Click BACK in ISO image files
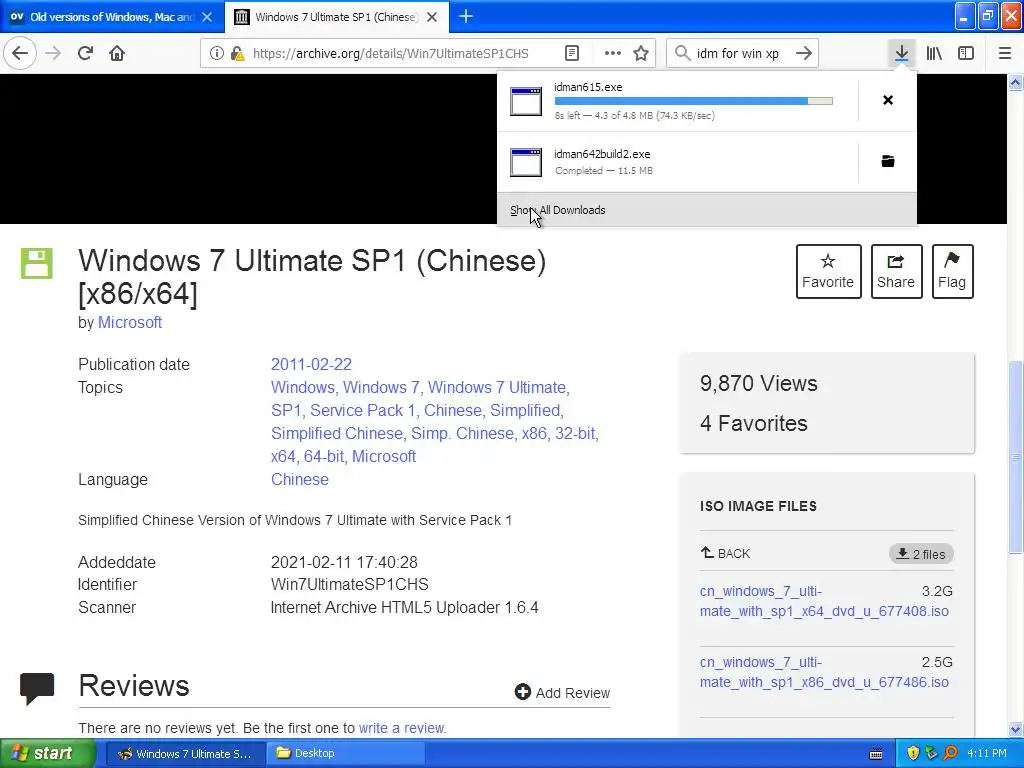1024x768 pixels. pyautogui.click(x=725, y=554)
